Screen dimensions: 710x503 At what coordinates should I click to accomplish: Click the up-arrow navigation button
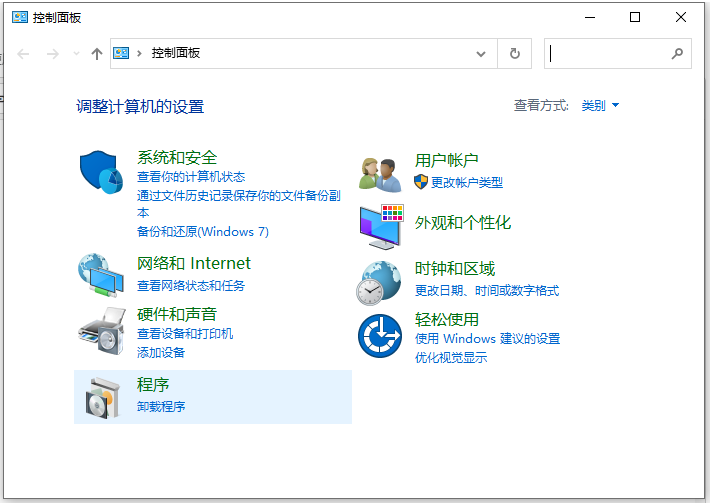(96, 53)
